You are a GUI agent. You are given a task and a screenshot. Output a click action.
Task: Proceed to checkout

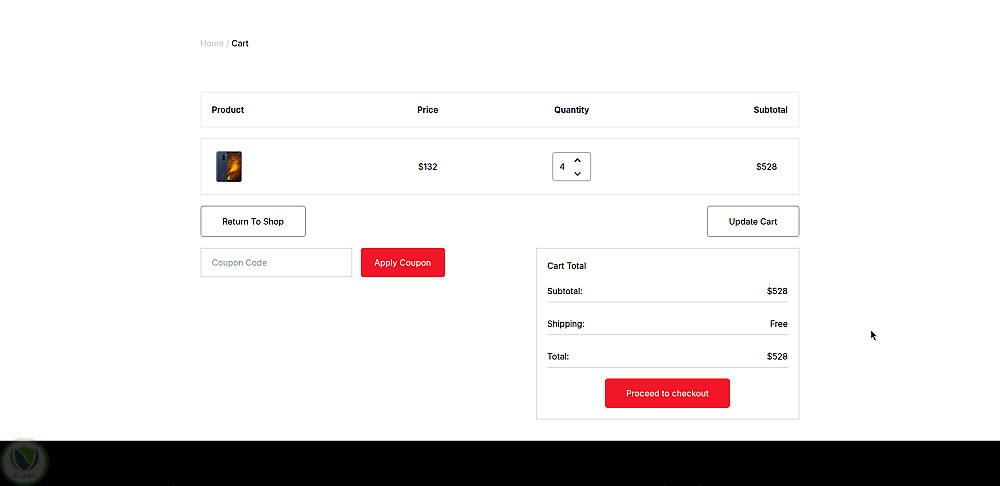click(667, 394)
